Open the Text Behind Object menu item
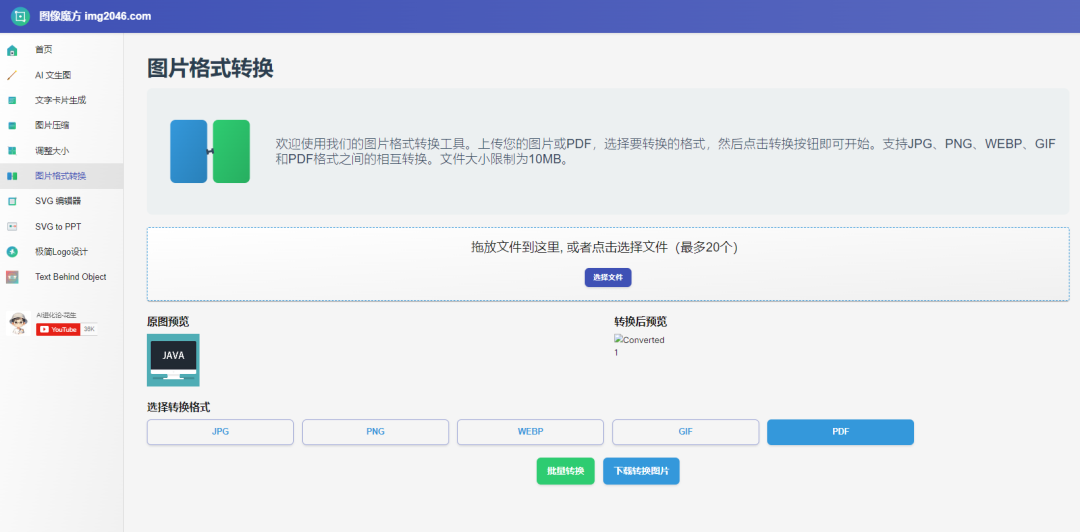Viewport: 1080px width, 532px height. tap(70, 277)
